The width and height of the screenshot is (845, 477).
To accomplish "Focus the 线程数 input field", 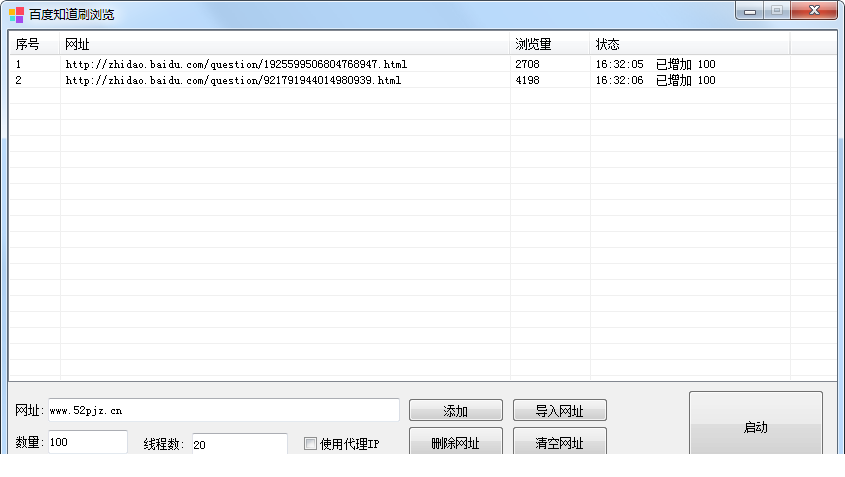I will pyautogui.click(x=240, y=444).
